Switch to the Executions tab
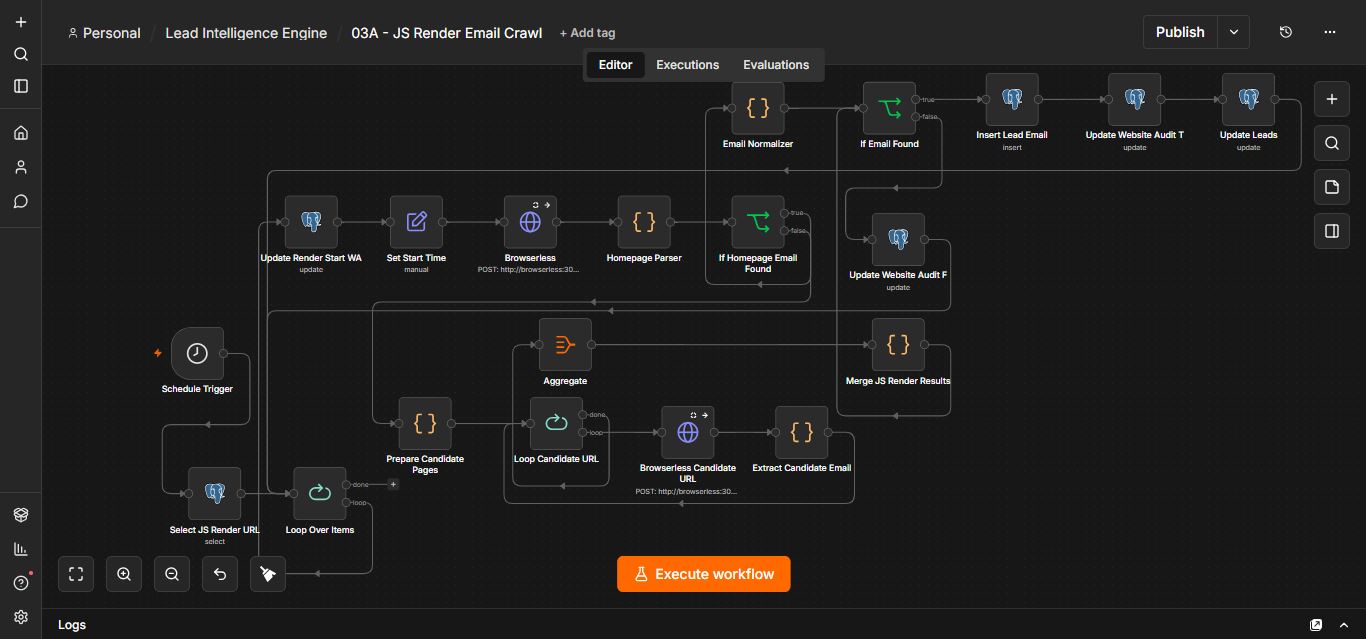Viewport: 1366px width, 639px height. coord(687,65)
